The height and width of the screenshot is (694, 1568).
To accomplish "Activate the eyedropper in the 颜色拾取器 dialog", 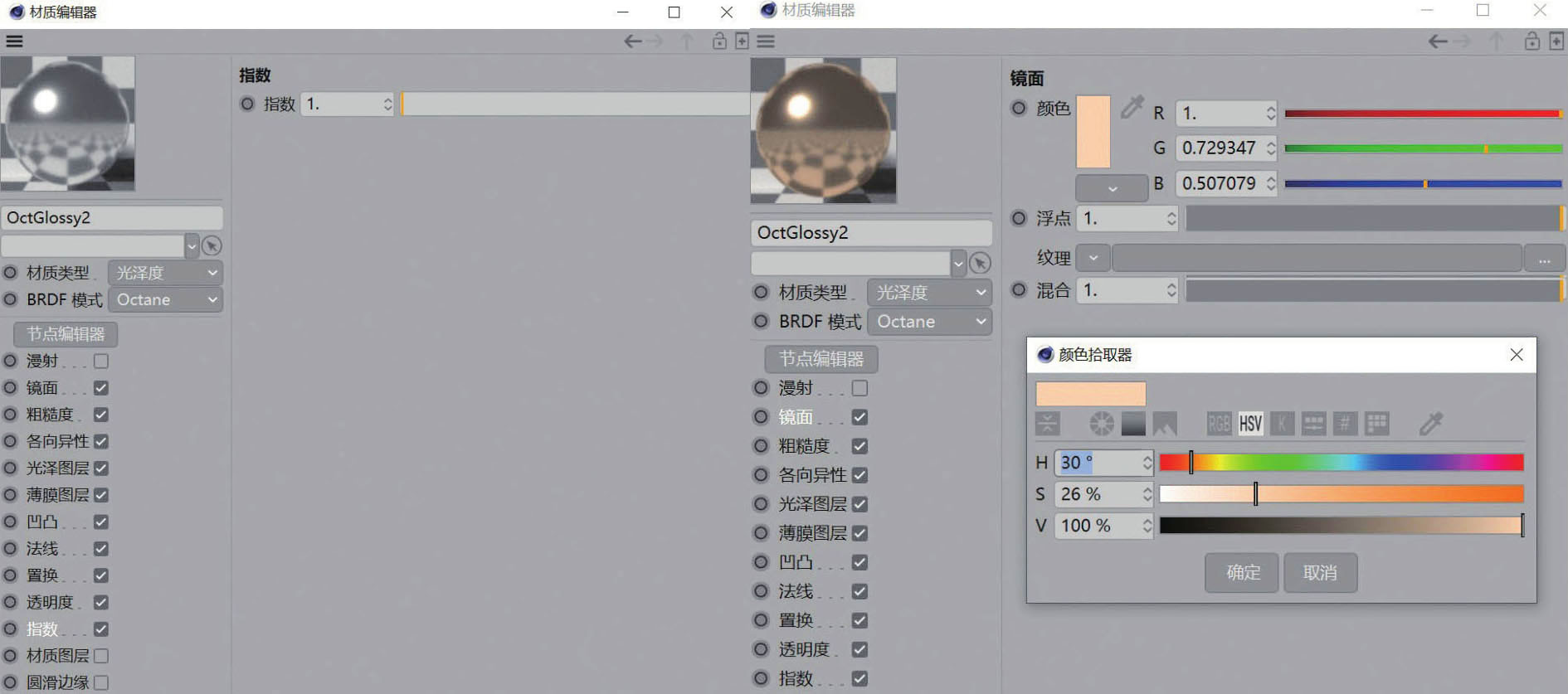I will 1431,424.
